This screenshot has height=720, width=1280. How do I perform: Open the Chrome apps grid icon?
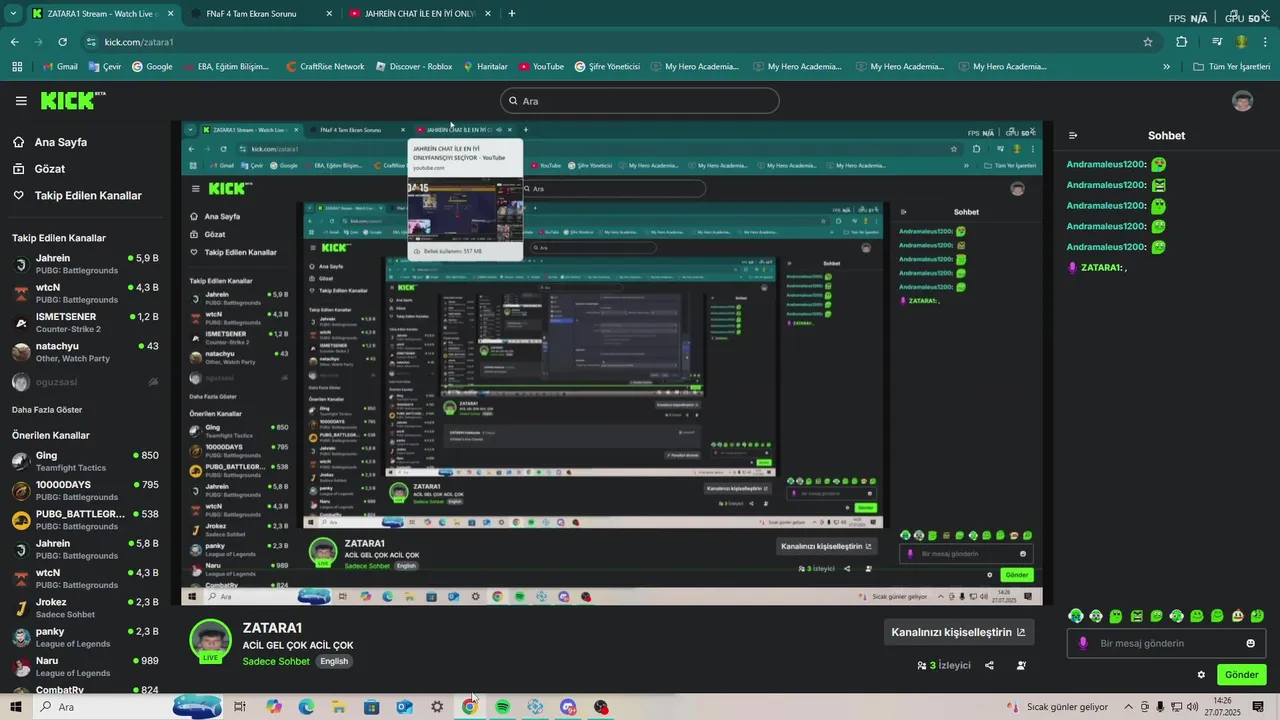click(17, 67)
